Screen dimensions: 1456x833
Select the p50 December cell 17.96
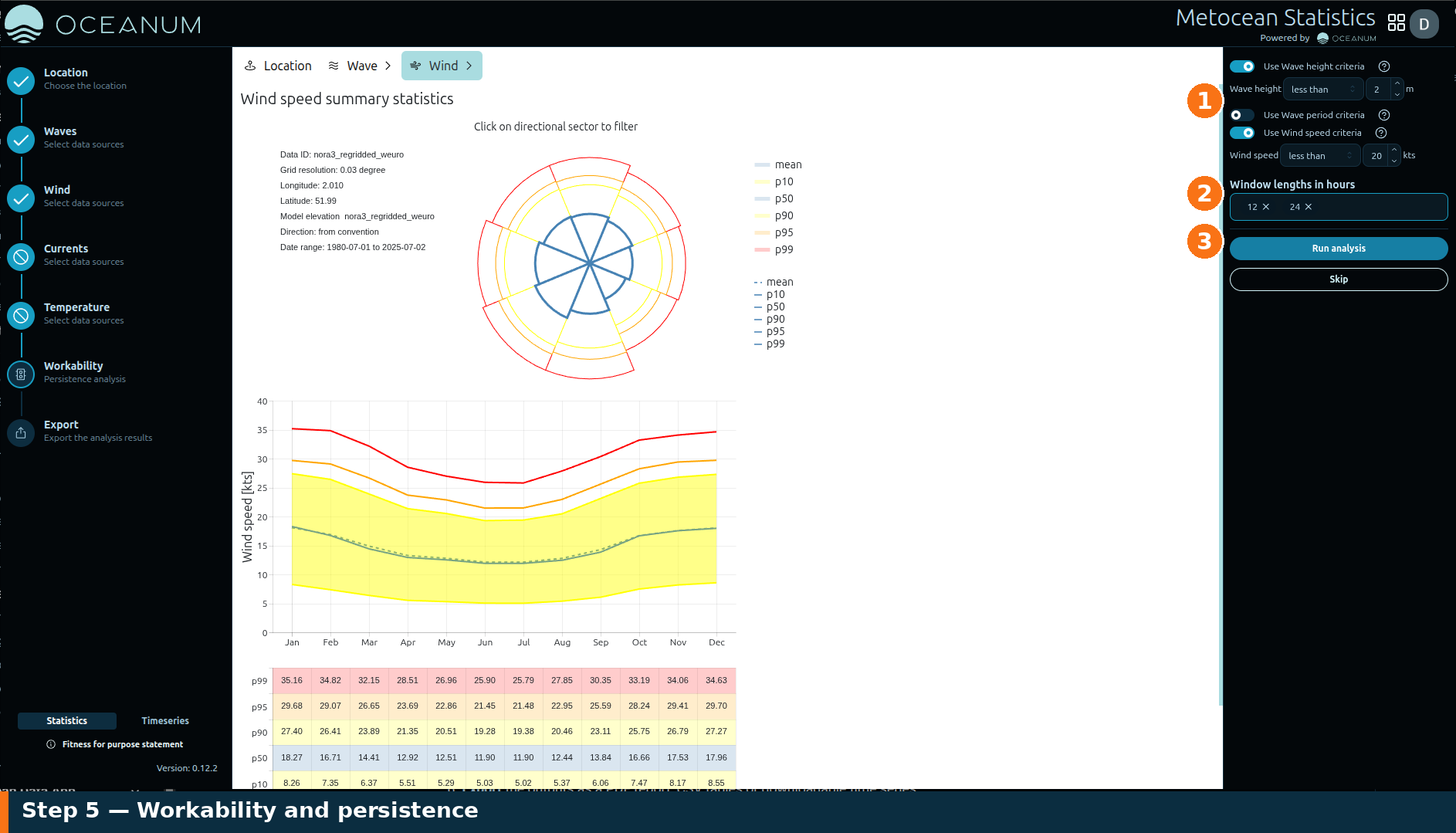coord(716,758)
